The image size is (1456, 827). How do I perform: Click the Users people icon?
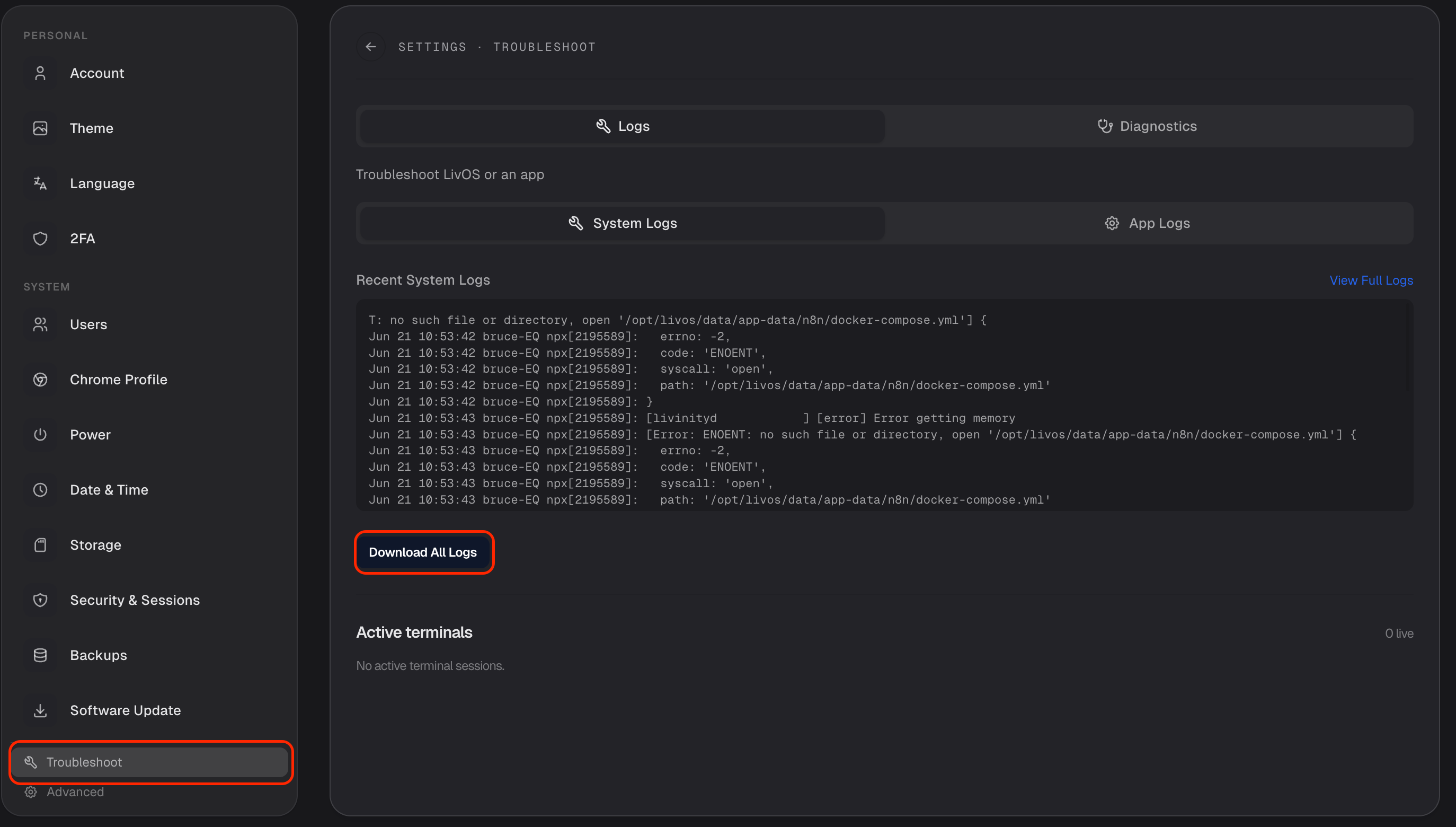coord(40,324)
